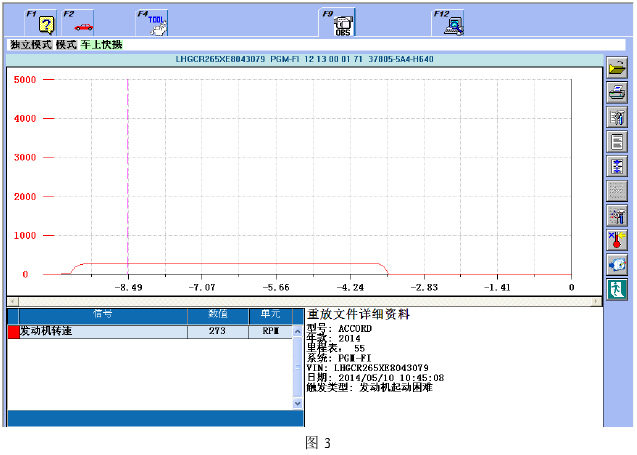
Task: Select the 独立模式 mode label
Action: (31, 45)
